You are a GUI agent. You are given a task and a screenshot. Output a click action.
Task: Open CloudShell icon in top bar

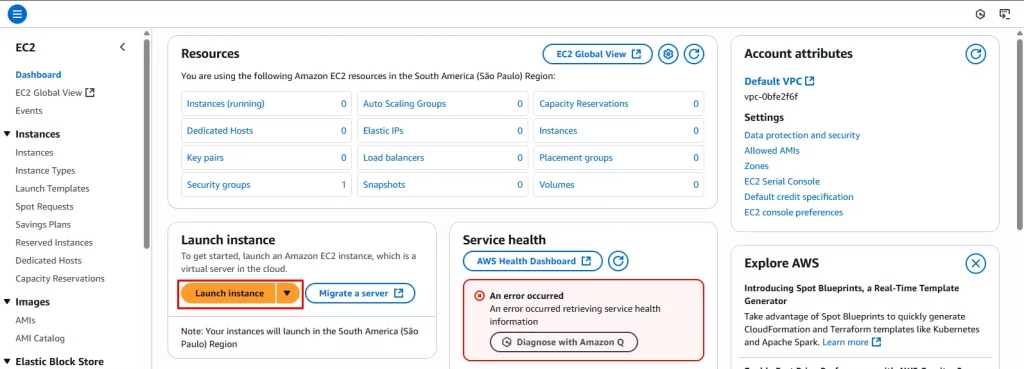1004,14
